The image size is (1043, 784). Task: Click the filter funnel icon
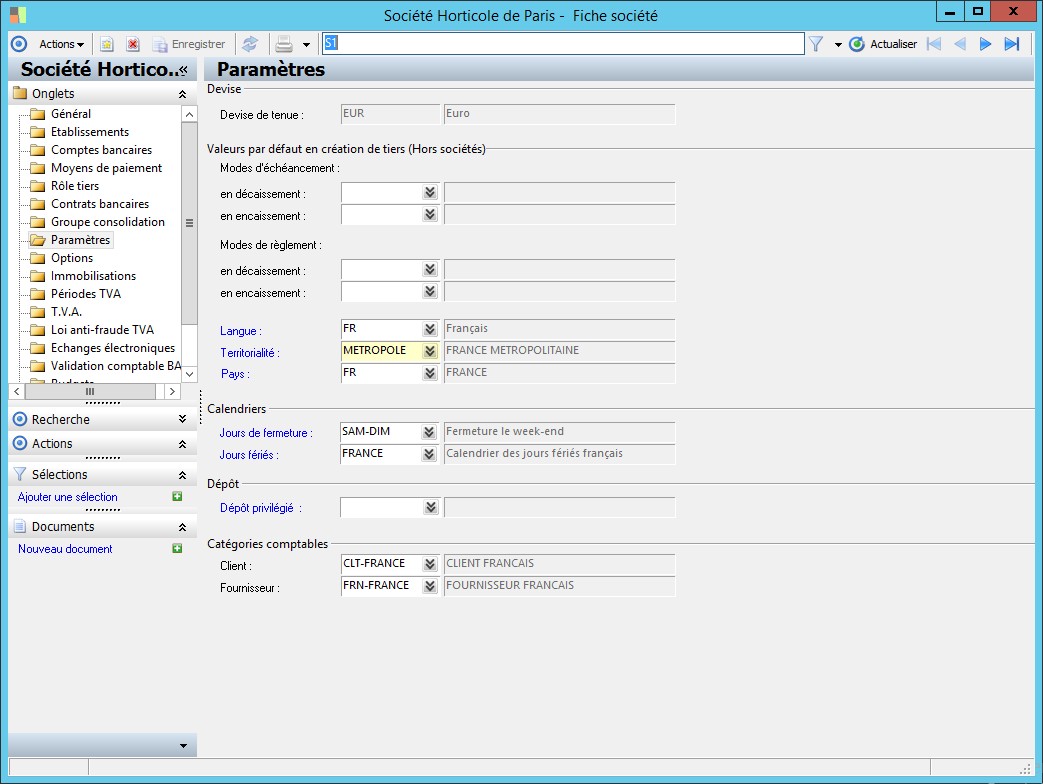coord(816,45)
